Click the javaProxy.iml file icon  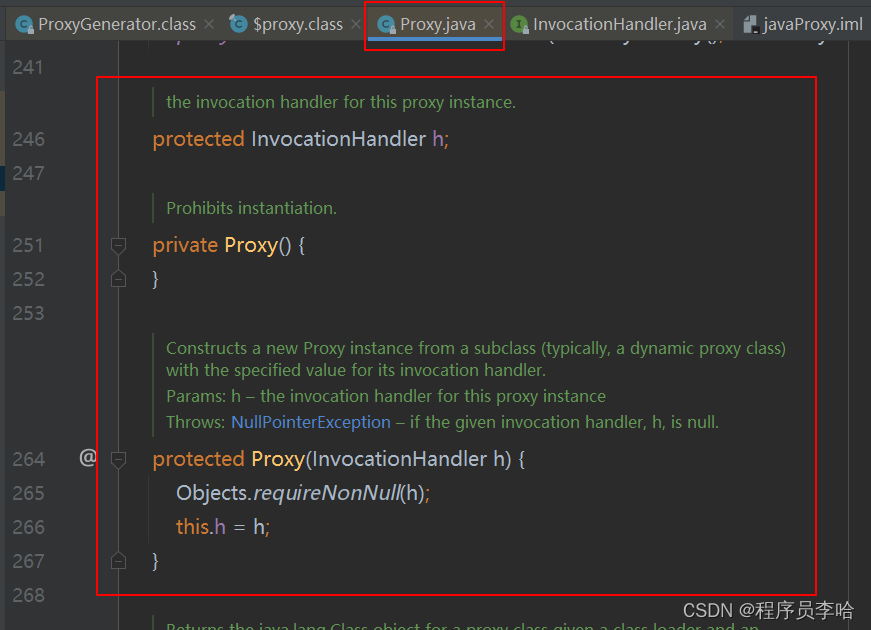751,24
